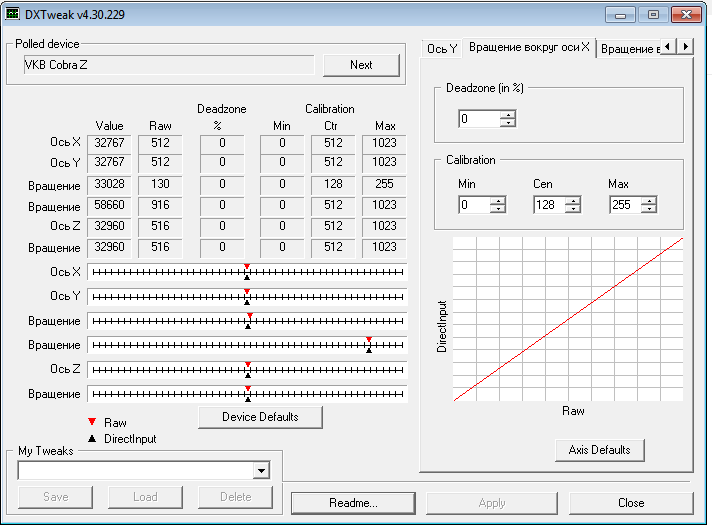This screenshot has width=712, height=530.
Task: Open the Readme... button
Action: click(x=352, y=503)
